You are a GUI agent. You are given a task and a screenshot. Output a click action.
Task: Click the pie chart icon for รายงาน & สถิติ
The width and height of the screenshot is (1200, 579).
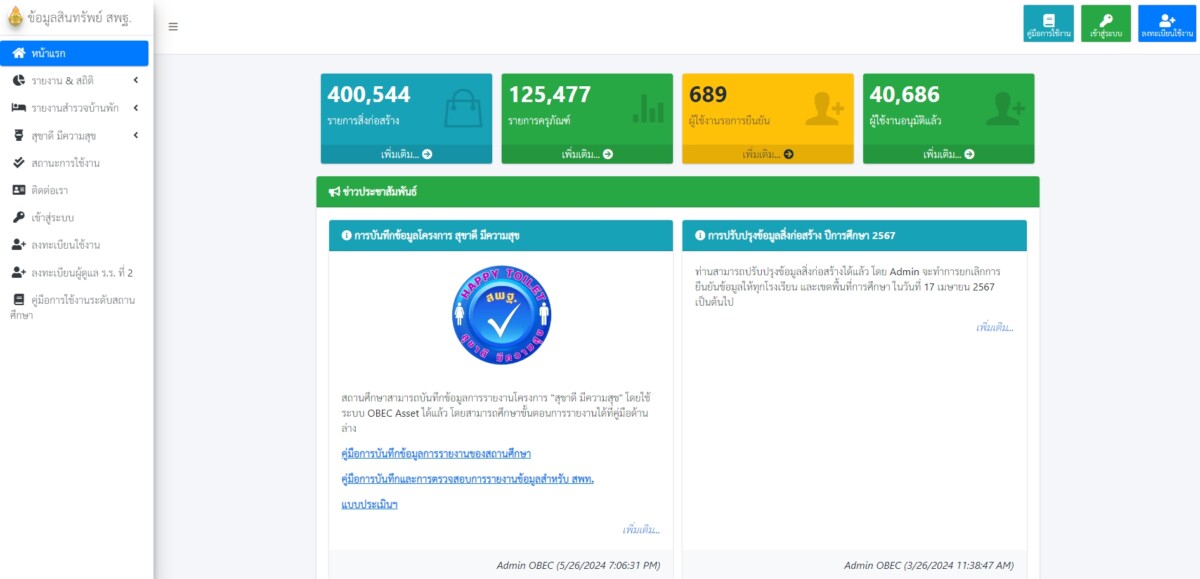pyautogui.click(x=19, y=80)
